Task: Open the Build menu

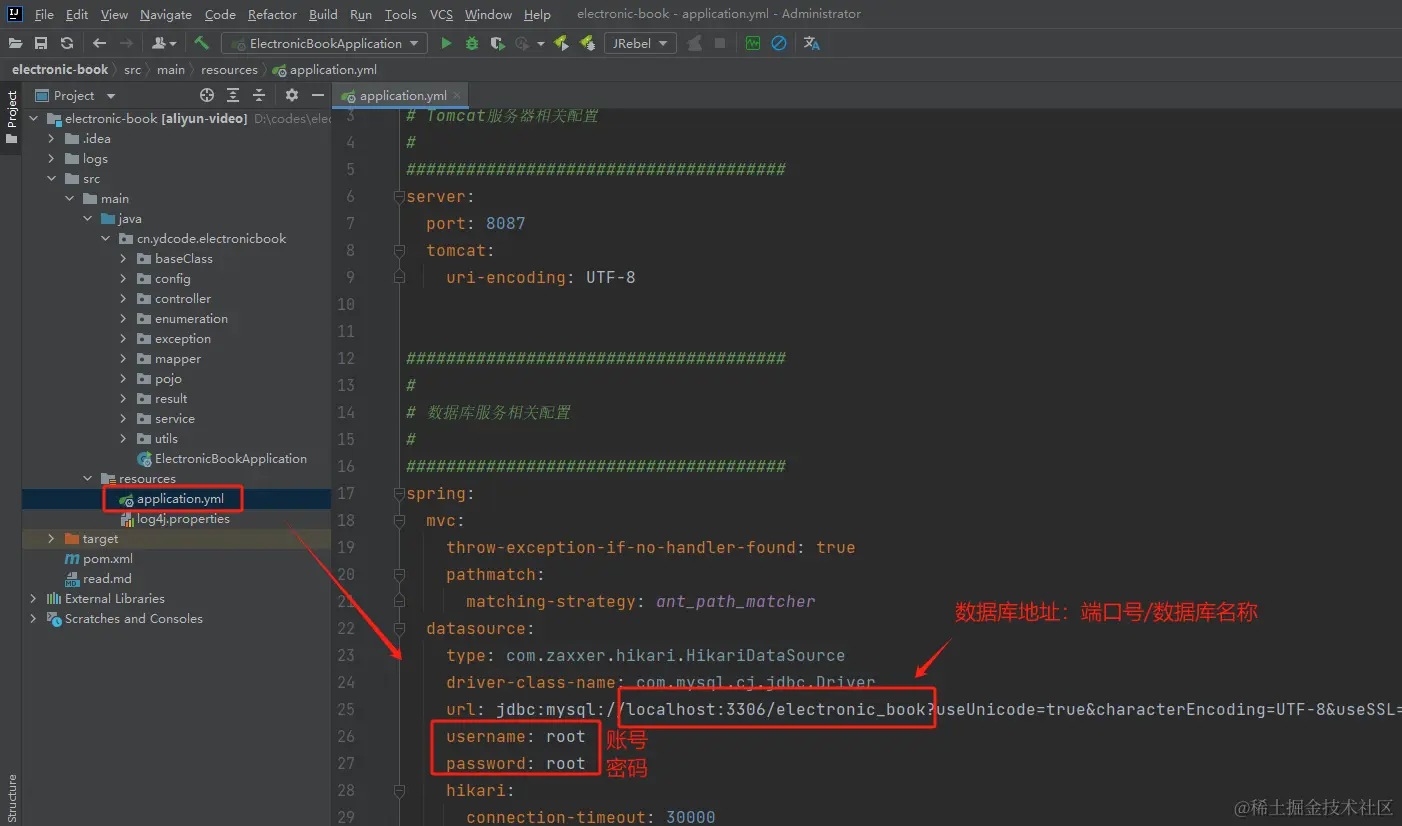Action: click(323, 14)
